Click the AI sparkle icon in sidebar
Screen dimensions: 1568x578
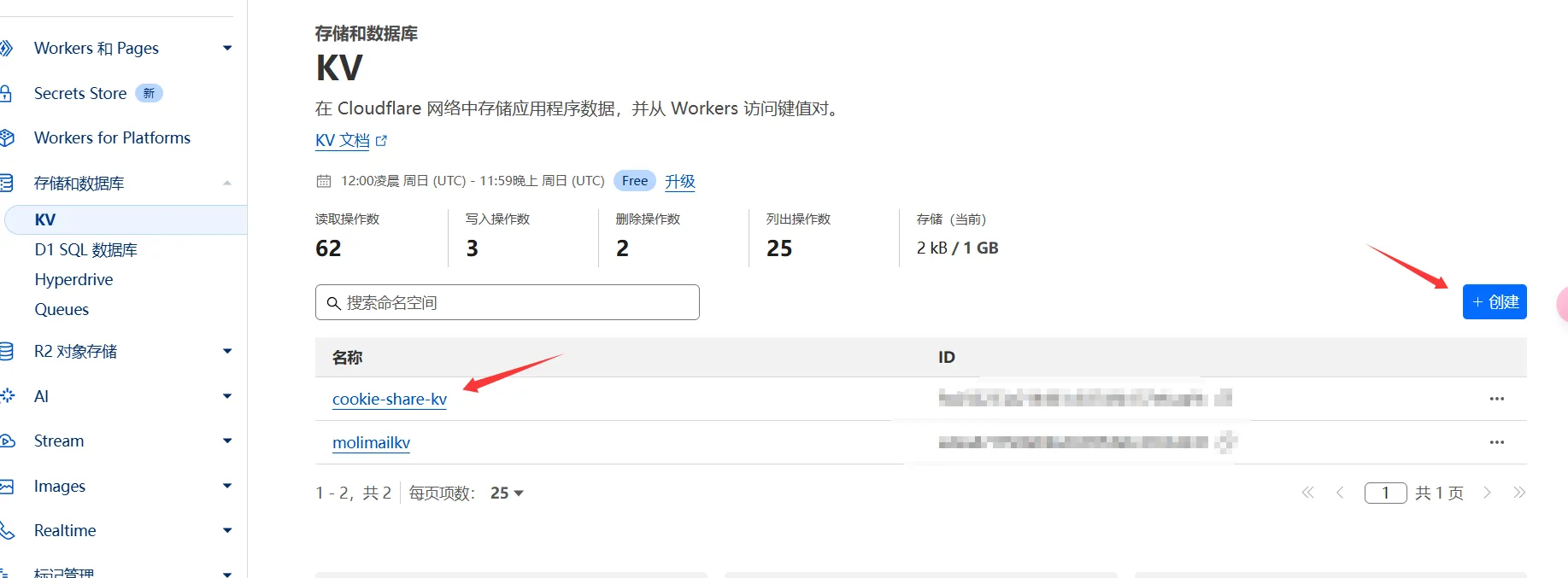pos(7,395)
